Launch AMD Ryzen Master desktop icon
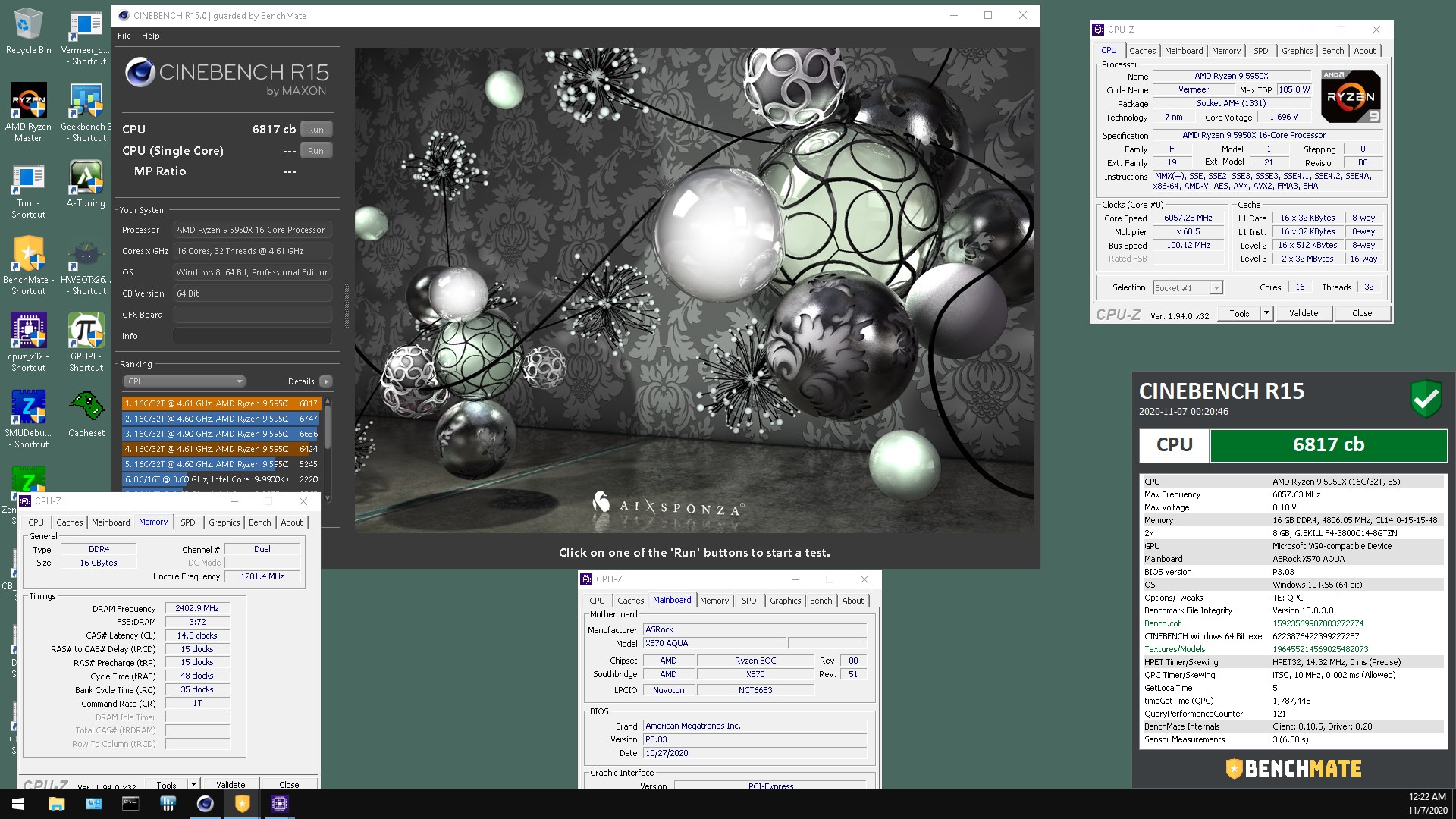The image size is (1456, 819). click(x=28, y=112)
